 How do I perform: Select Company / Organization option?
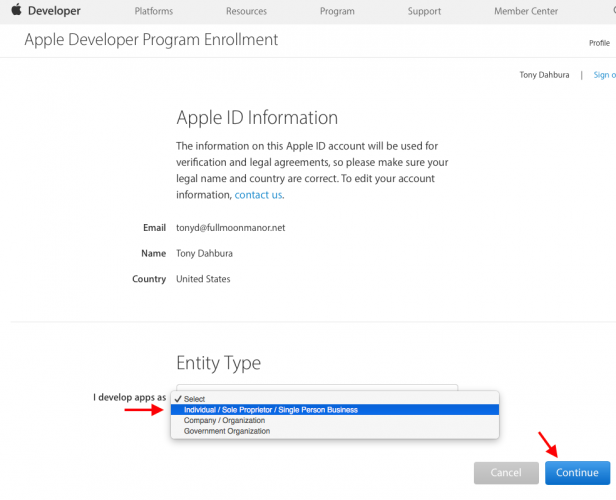[335, 420]
